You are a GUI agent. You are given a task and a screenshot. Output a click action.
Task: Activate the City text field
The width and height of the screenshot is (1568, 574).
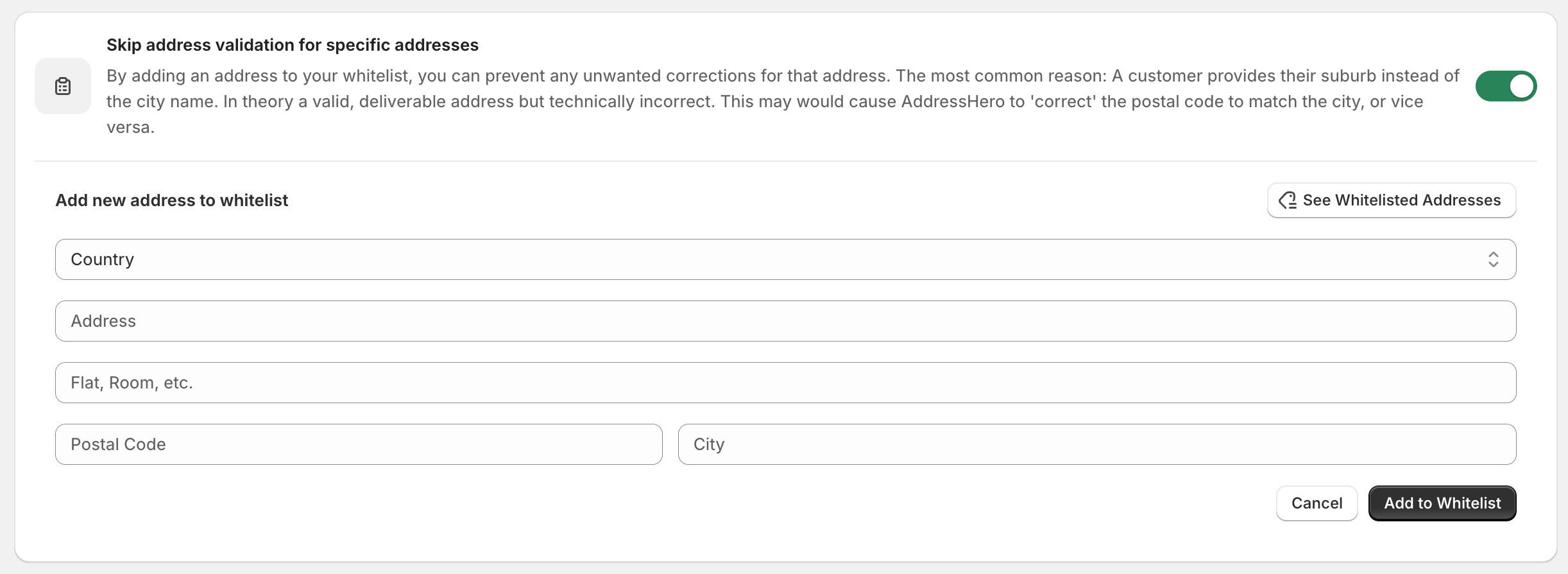1097,444
